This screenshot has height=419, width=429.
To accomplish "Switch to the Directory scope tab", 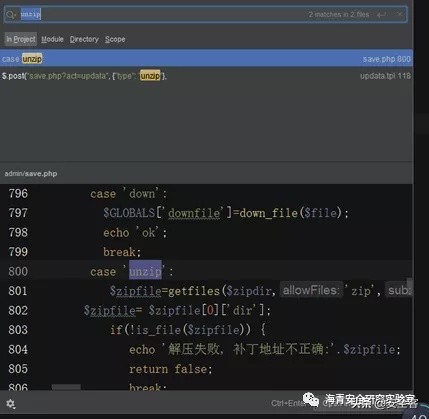I will (84, 39).
